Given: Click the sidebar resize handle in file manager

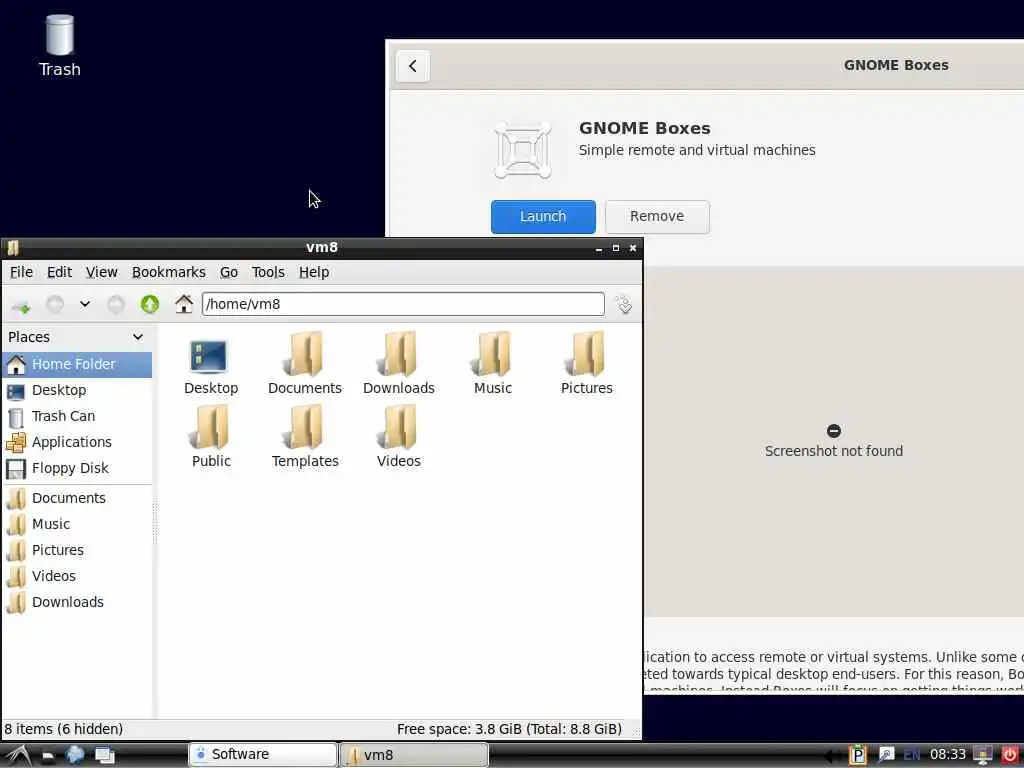Looking at the screenshot, I should tap(155, 520).
